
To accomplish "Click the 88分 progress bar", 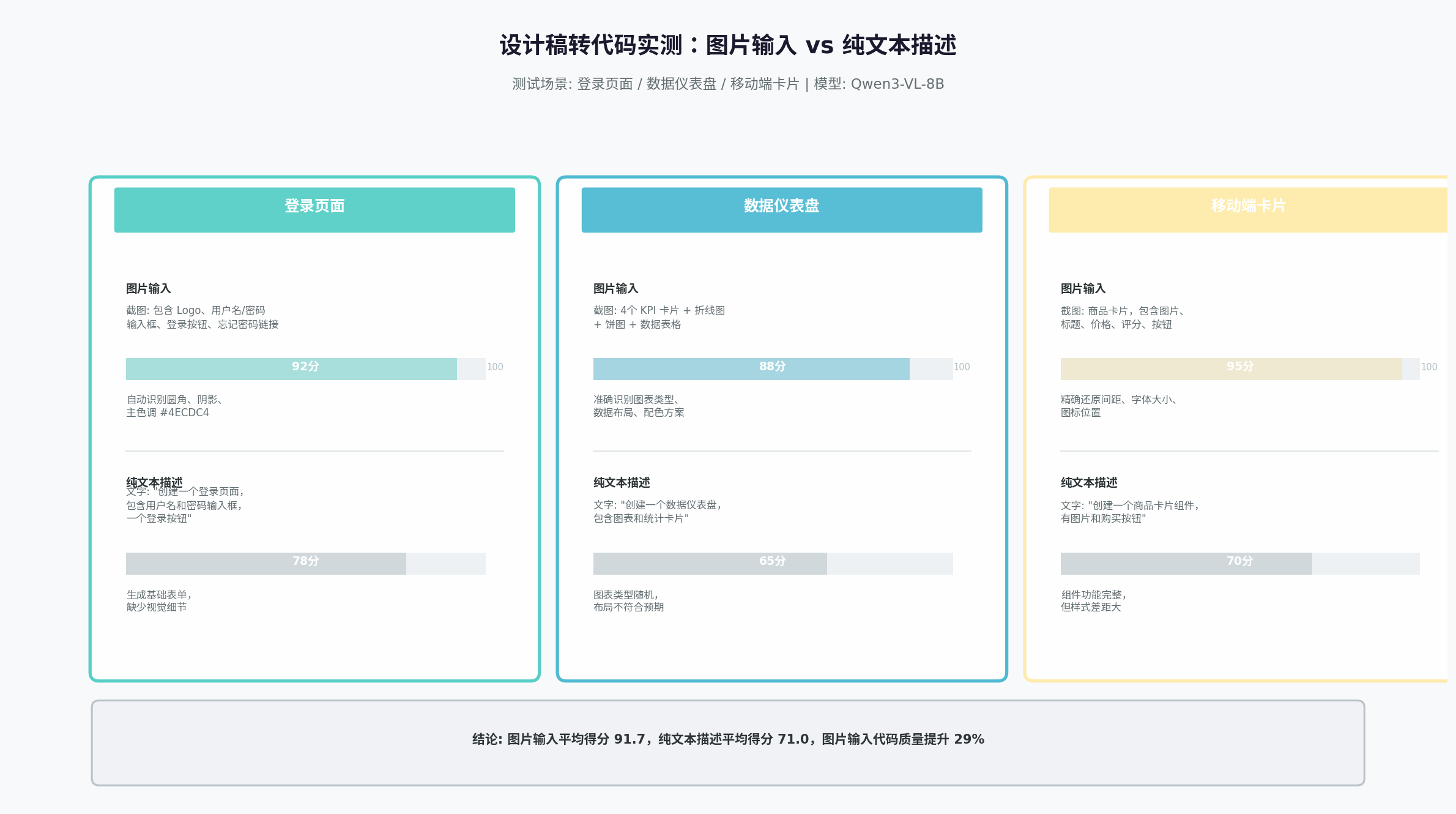I will point(773,369).
